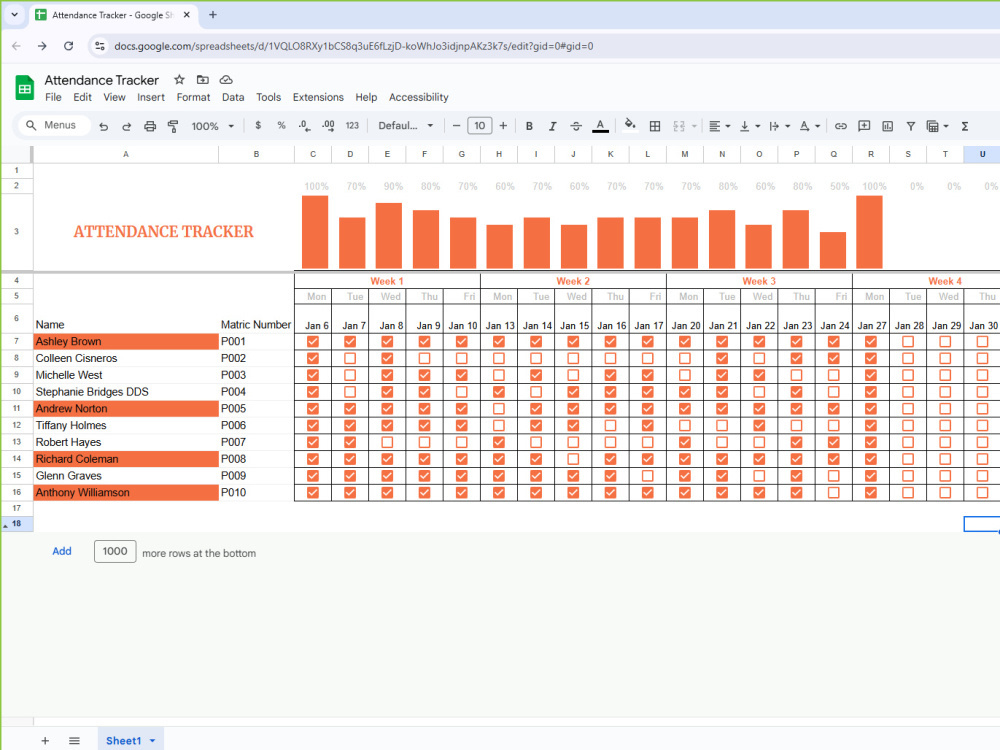This screenshot has height=750, width=1000.
Task: View site information icon in address bar
Action: point(99,46)
